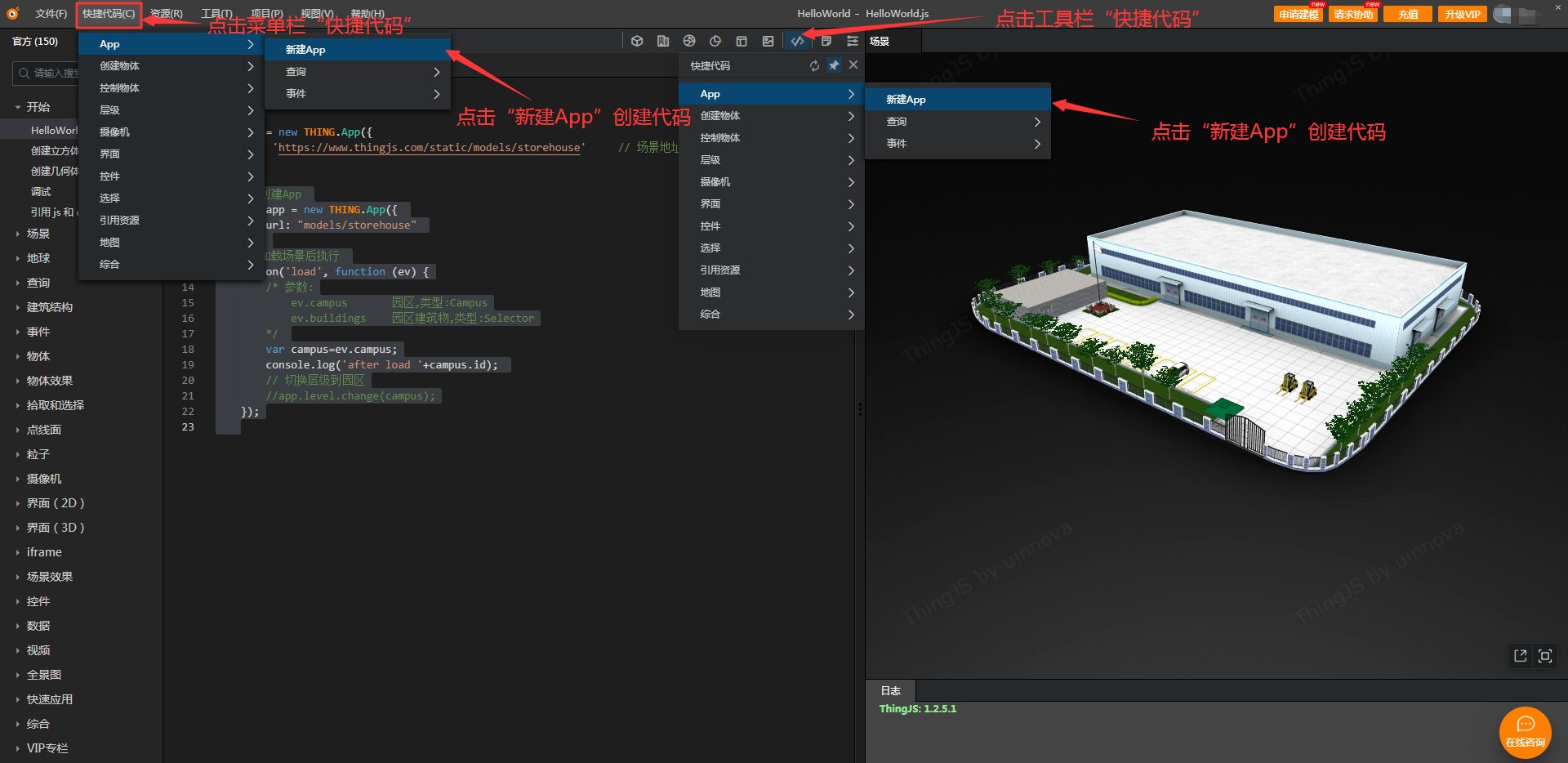The image size is (1568, 763).
Task: Open the map globe toolbar icon
Action: point(688,41)
